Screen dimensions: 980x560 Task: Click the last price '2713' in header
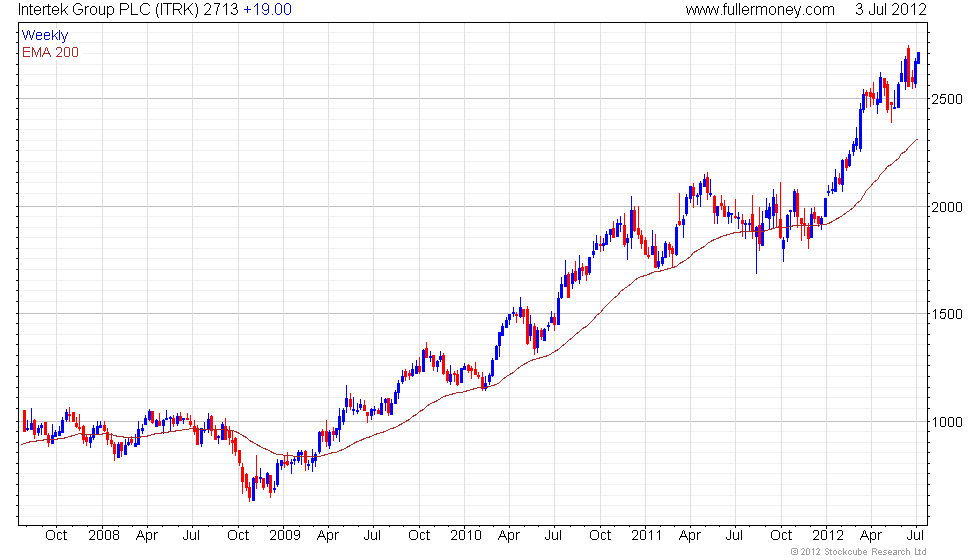pos(221,9)
